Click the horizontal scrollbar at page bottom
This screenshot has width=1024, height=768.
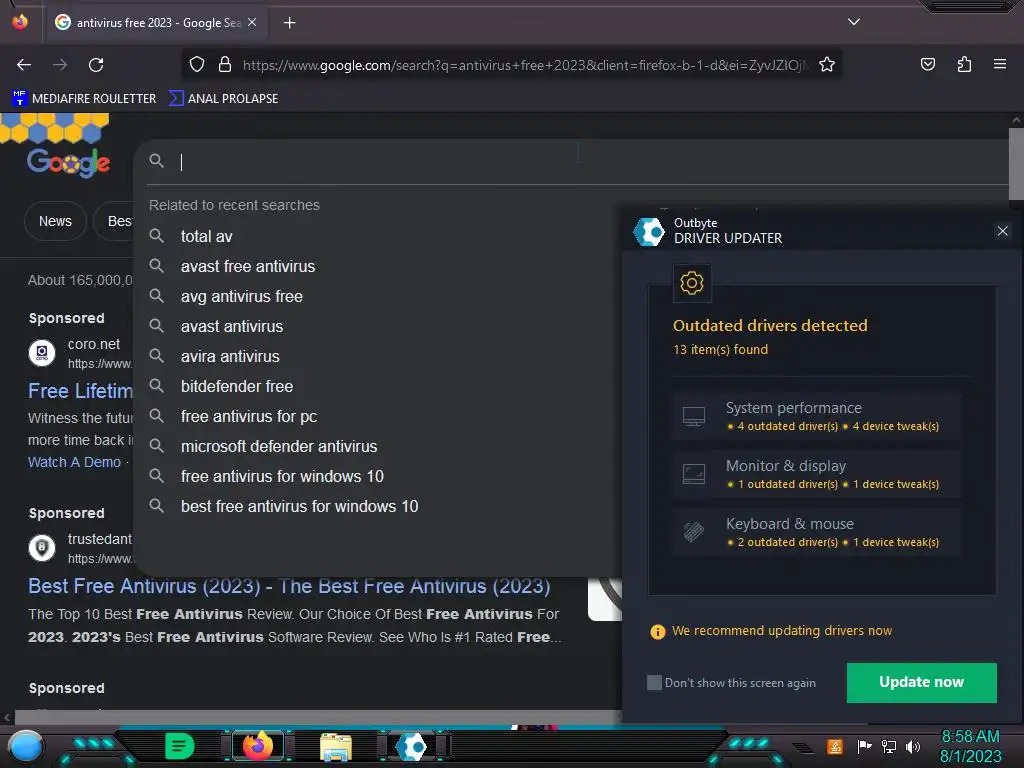[x=317, y=716]
